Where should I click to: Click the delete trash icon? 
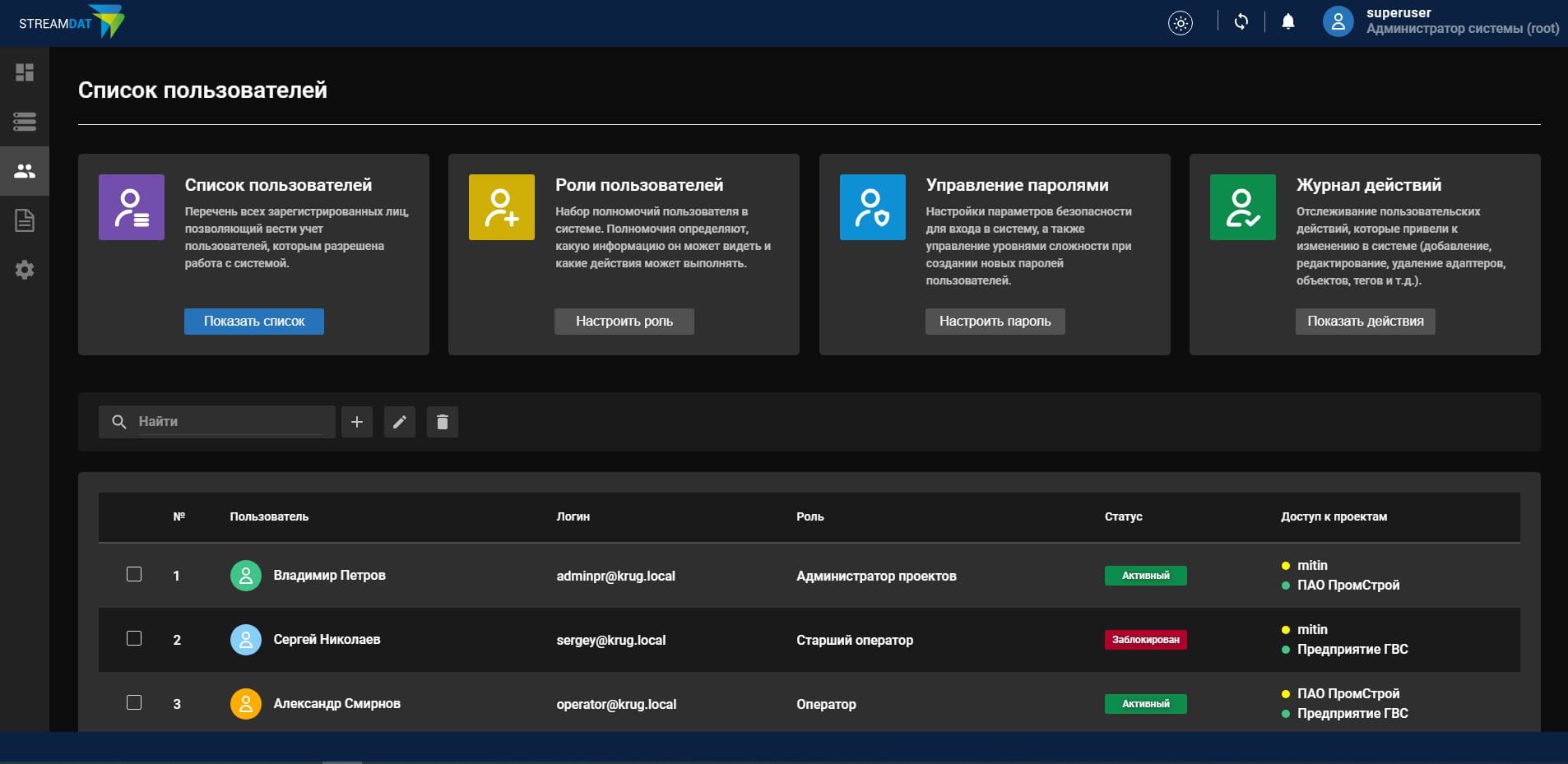point(443,422)
